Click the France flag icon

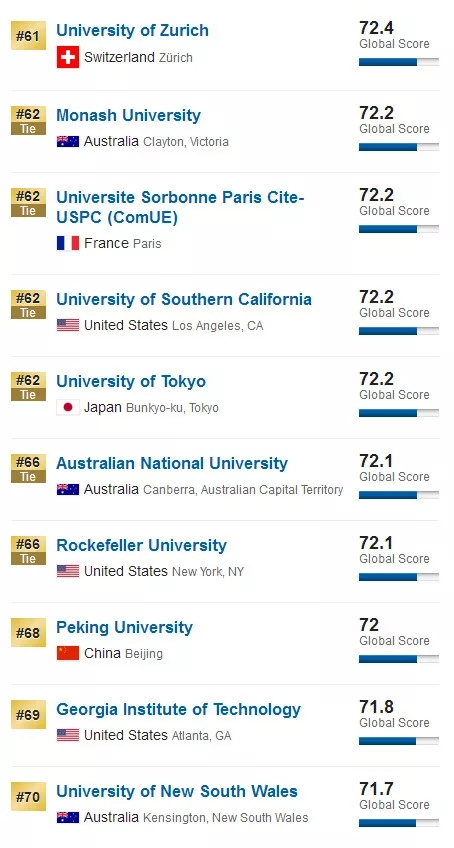(x=68, y=243)
